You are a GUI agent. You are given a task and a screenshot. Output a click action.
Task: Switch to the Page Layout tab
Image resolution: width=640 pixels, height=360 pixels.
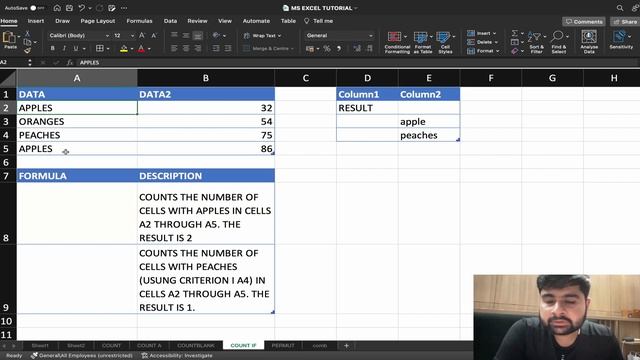coord(98,21)
